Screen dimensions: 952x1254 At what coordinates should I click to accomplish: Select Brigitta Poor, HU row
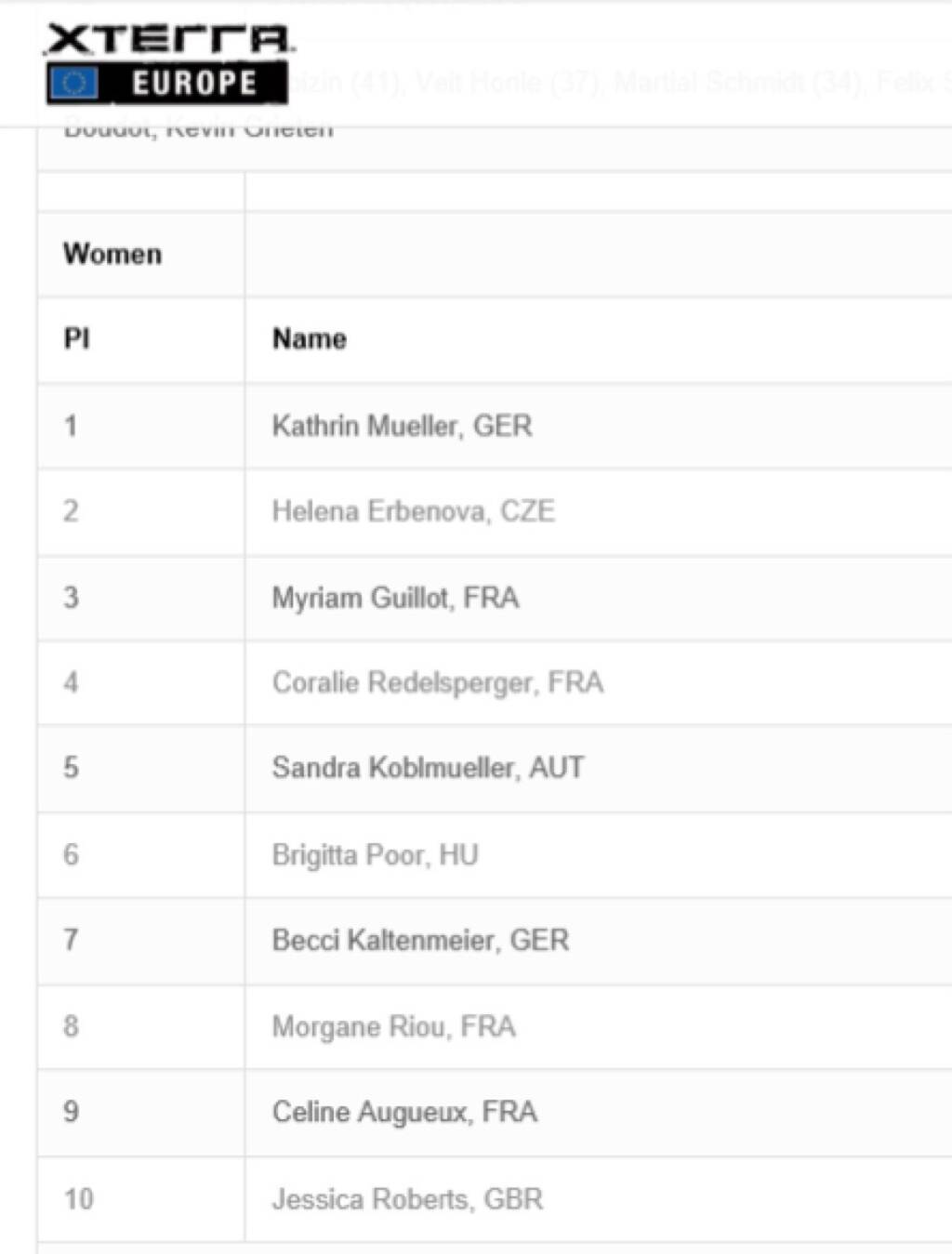click(375, 854)
